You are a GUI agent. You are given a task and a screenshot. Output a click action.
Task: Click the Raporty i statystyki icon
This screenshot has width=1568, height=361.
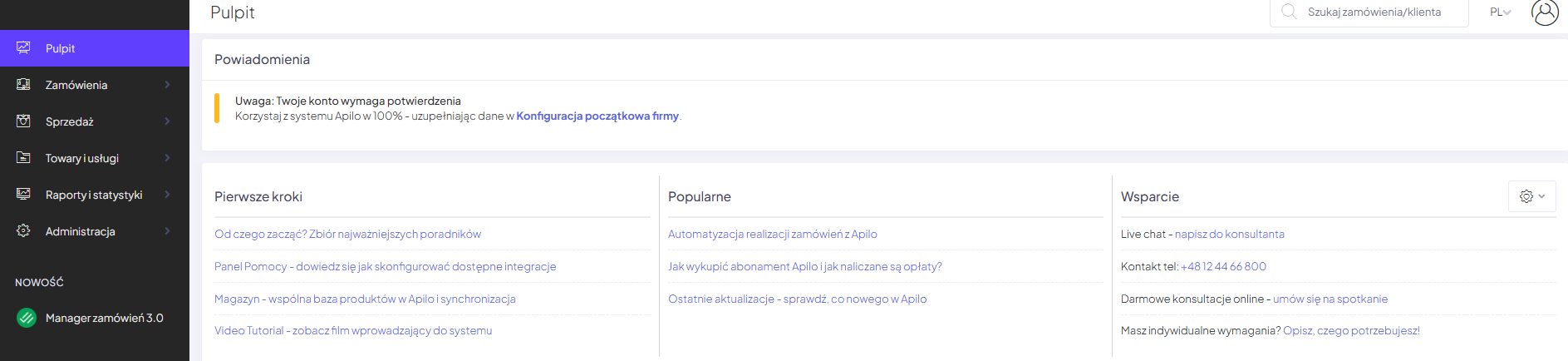pyautogui.click(x=23, y=195)
